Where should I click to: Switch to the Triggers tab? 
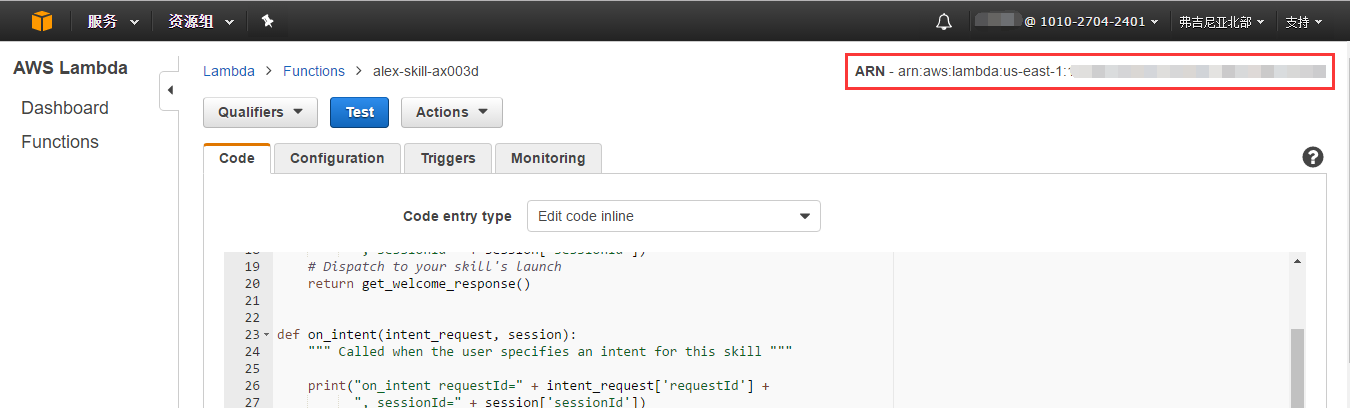tap(448, 158)
